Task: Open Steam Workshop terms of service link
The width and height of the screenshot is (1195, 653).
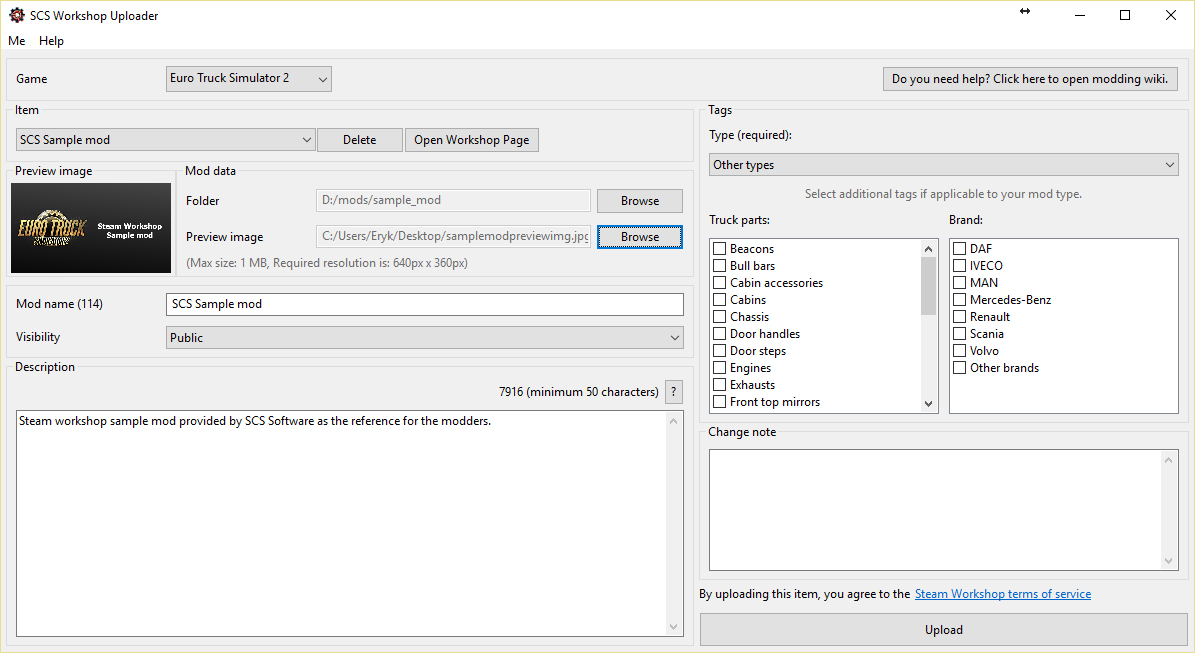Action: (1002, 594)
